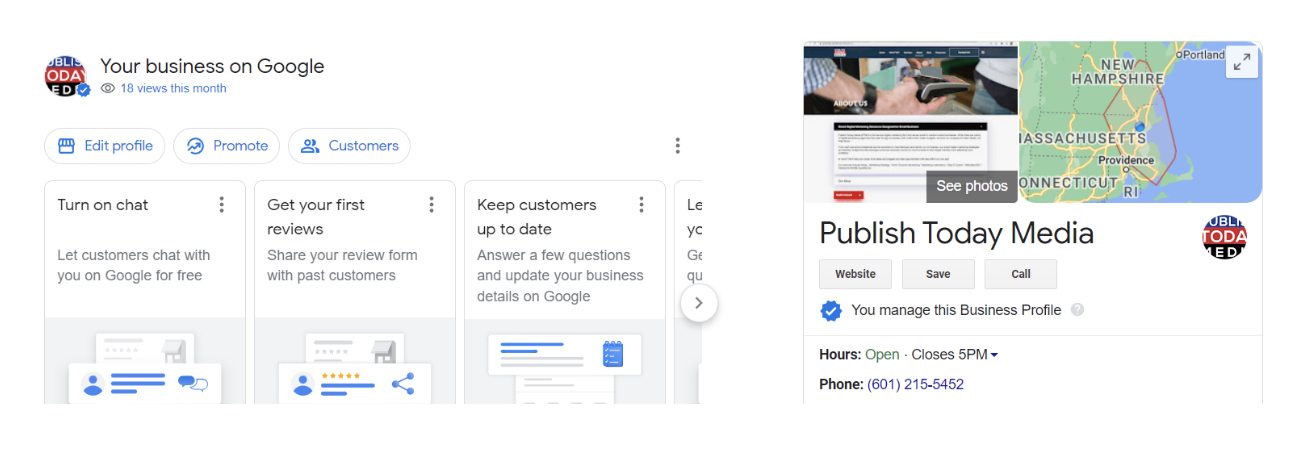Expand the hours dropdown next to Closes 5PM
The width and height of the screenshot is (1290, 458).
pyautogui.click(x=994, y=355)
